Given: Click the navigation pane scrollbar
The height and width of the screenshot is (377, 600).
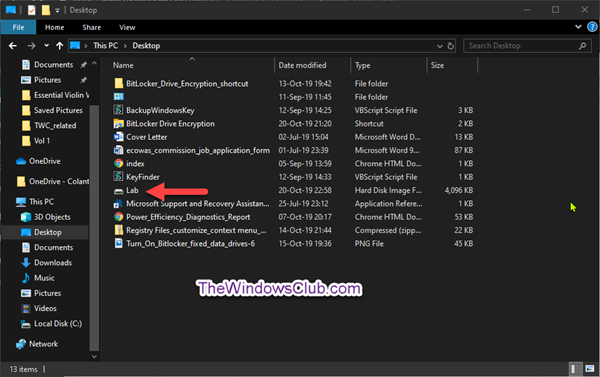Looking at the screenshot, I should (94, 228).
